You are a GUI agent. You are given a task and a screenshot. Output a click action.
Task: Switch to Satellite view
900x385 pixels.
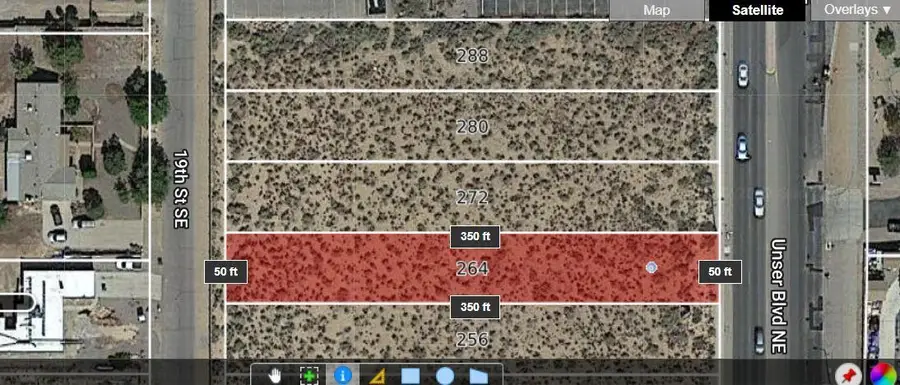(x=758, y=10)
